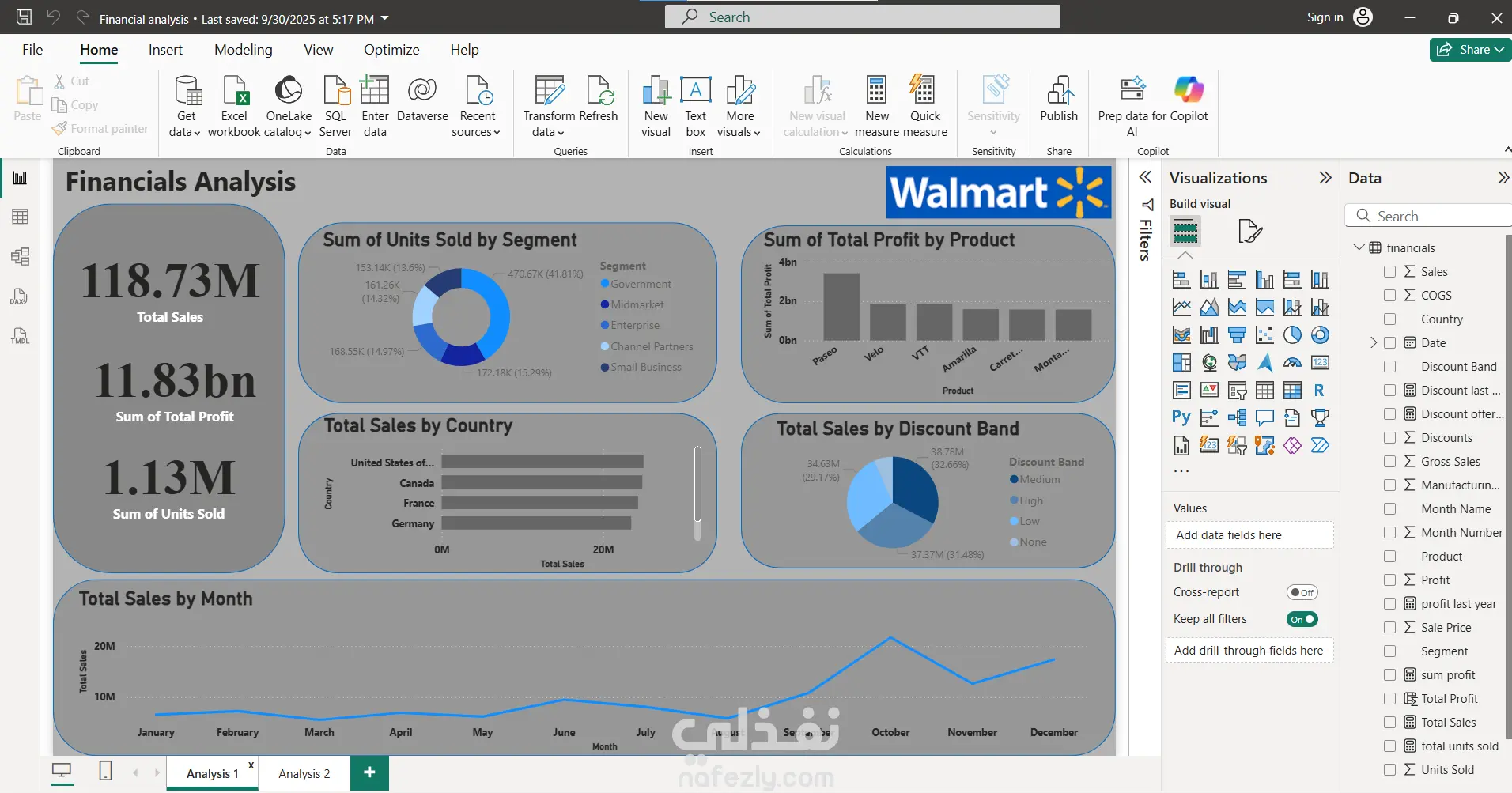The image size is (1512, 793).
Task: Click the Save icon in title bar
Action: pyautogui.click(x=25, y=17)
